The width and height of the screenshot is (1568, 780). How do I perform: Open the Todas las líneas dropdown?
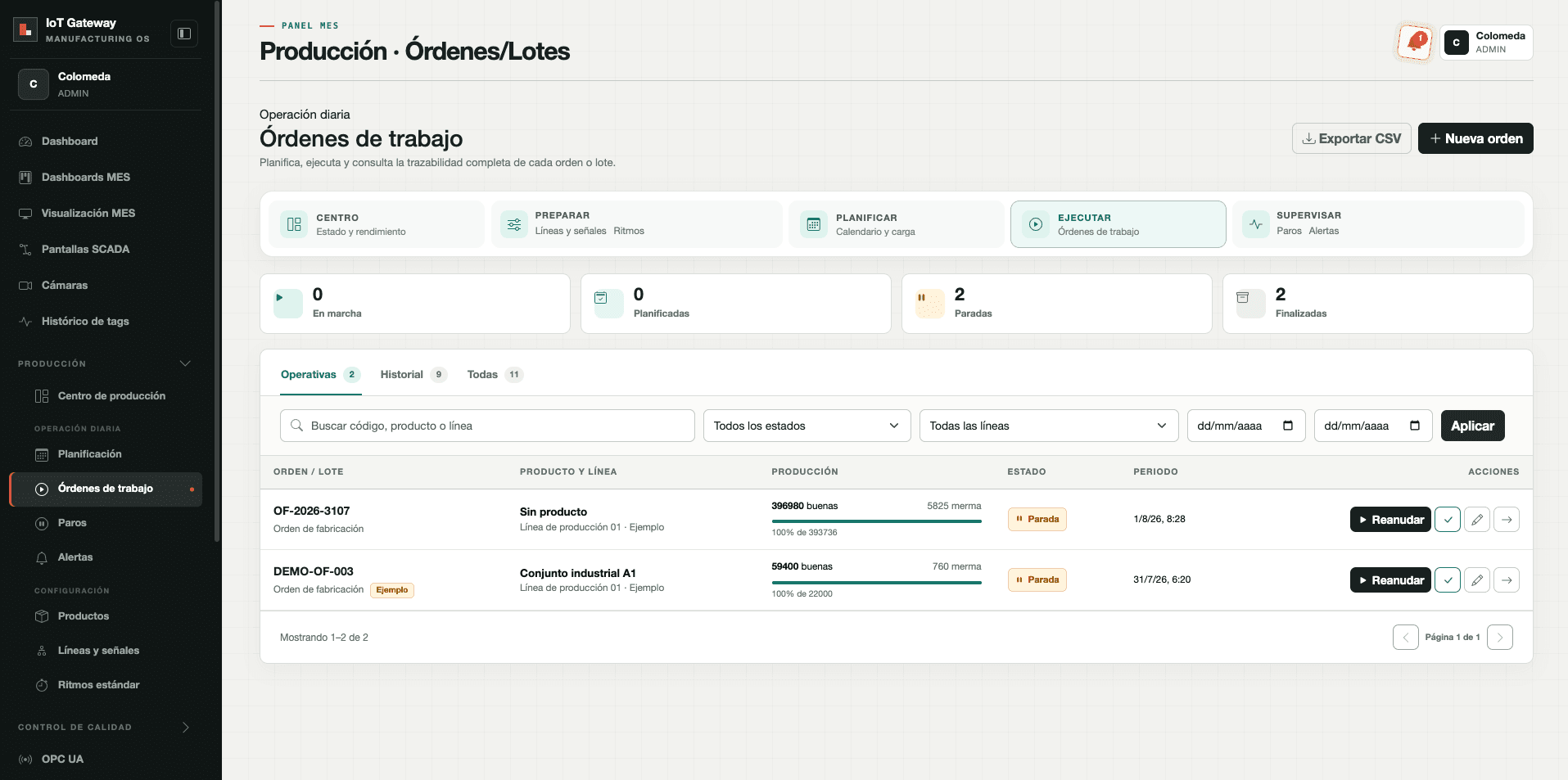tap(1048, 426)
